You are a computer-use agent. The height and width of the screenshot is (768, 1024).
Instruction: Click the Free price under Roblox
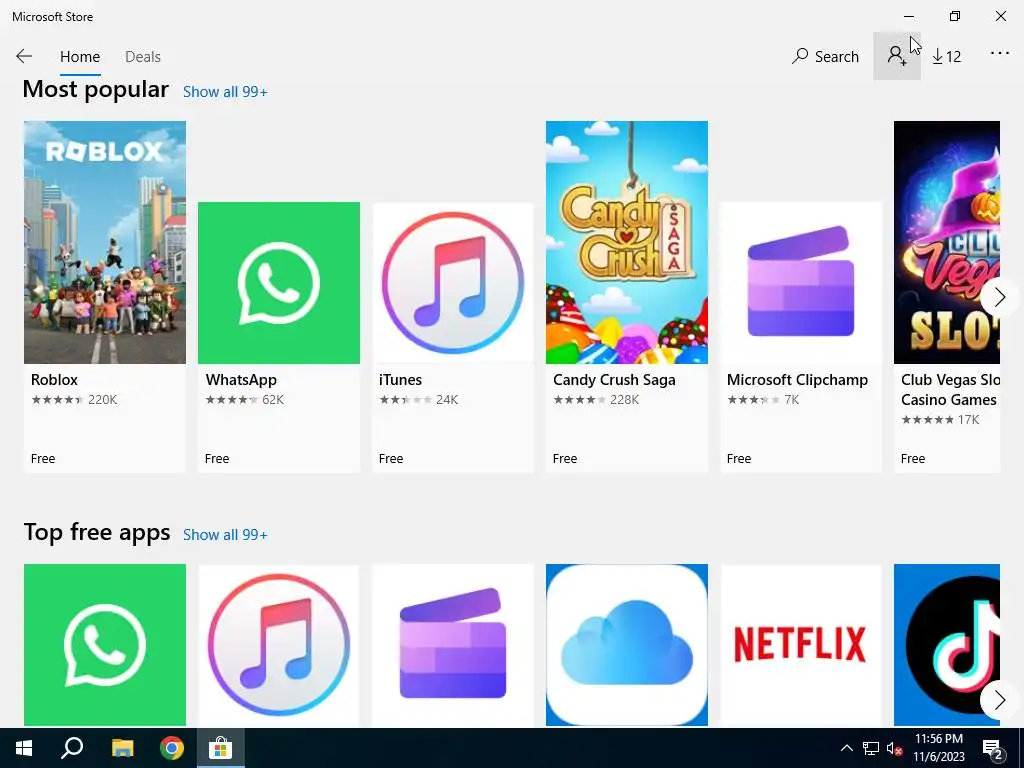point(43,459)
